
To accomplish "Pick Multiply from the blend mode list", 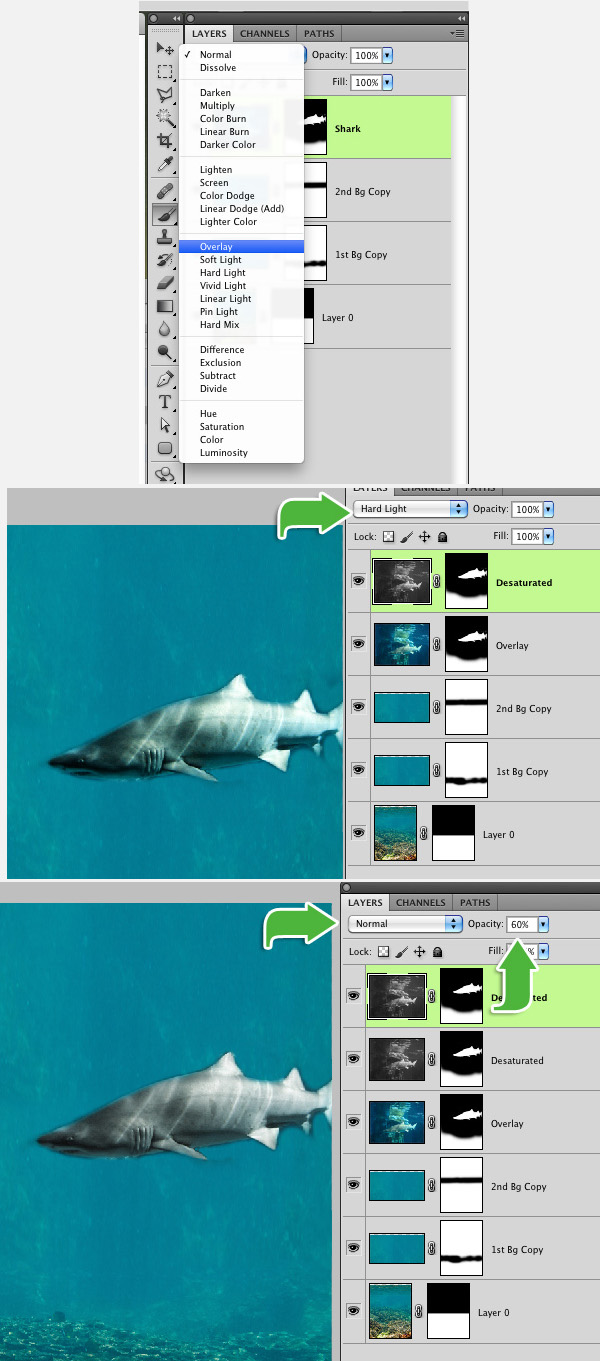I will tap(217, 106).
